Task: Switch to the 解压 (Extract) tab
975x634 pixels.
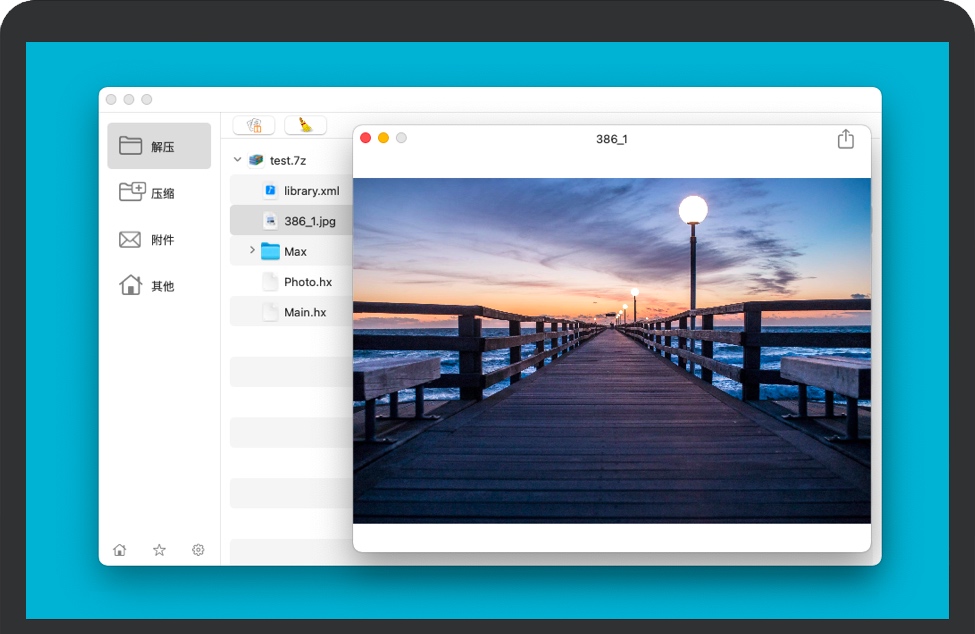Action: (159, 146)
